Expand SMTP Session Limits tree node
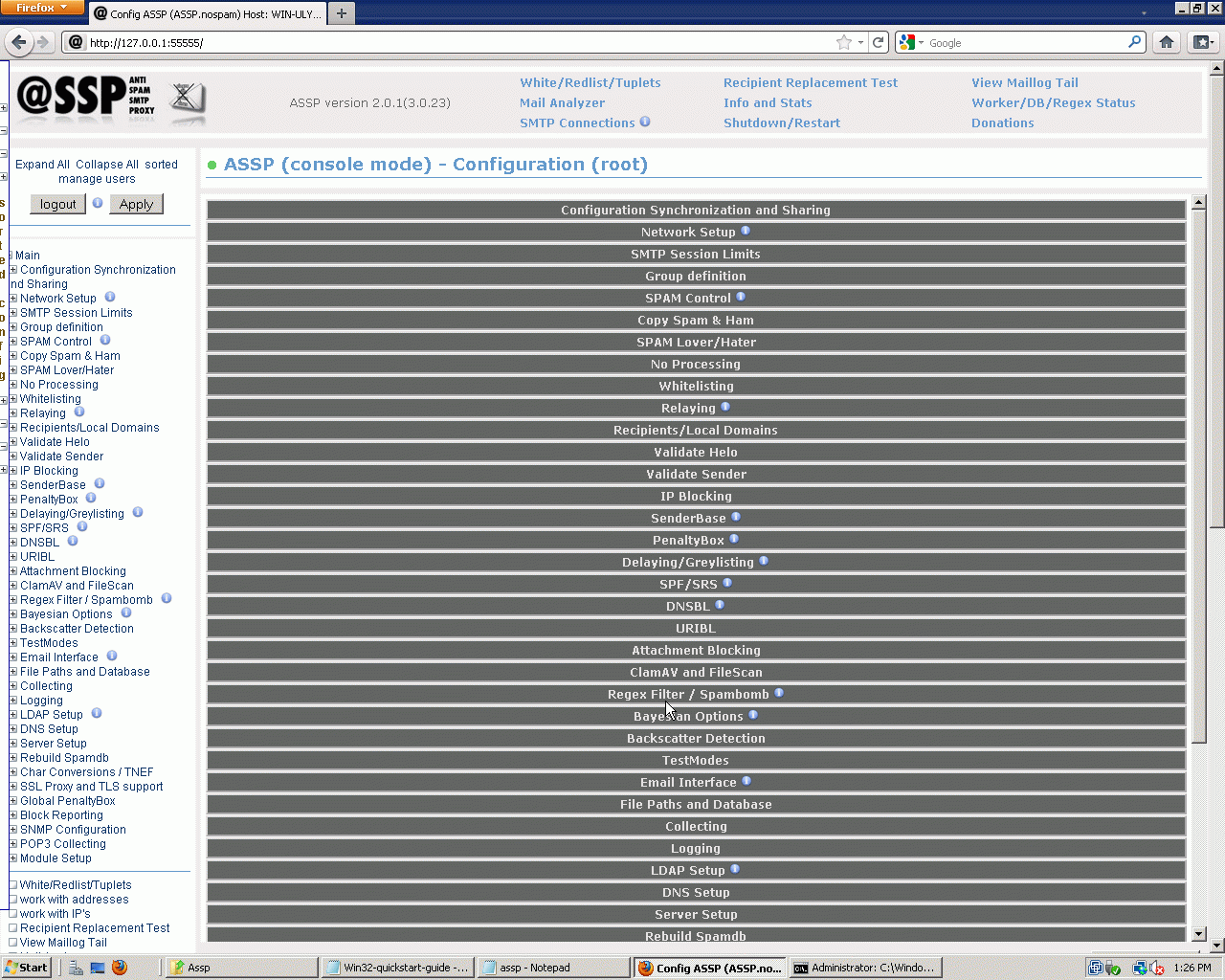The image size is (1225, 980). pos(13,313)
